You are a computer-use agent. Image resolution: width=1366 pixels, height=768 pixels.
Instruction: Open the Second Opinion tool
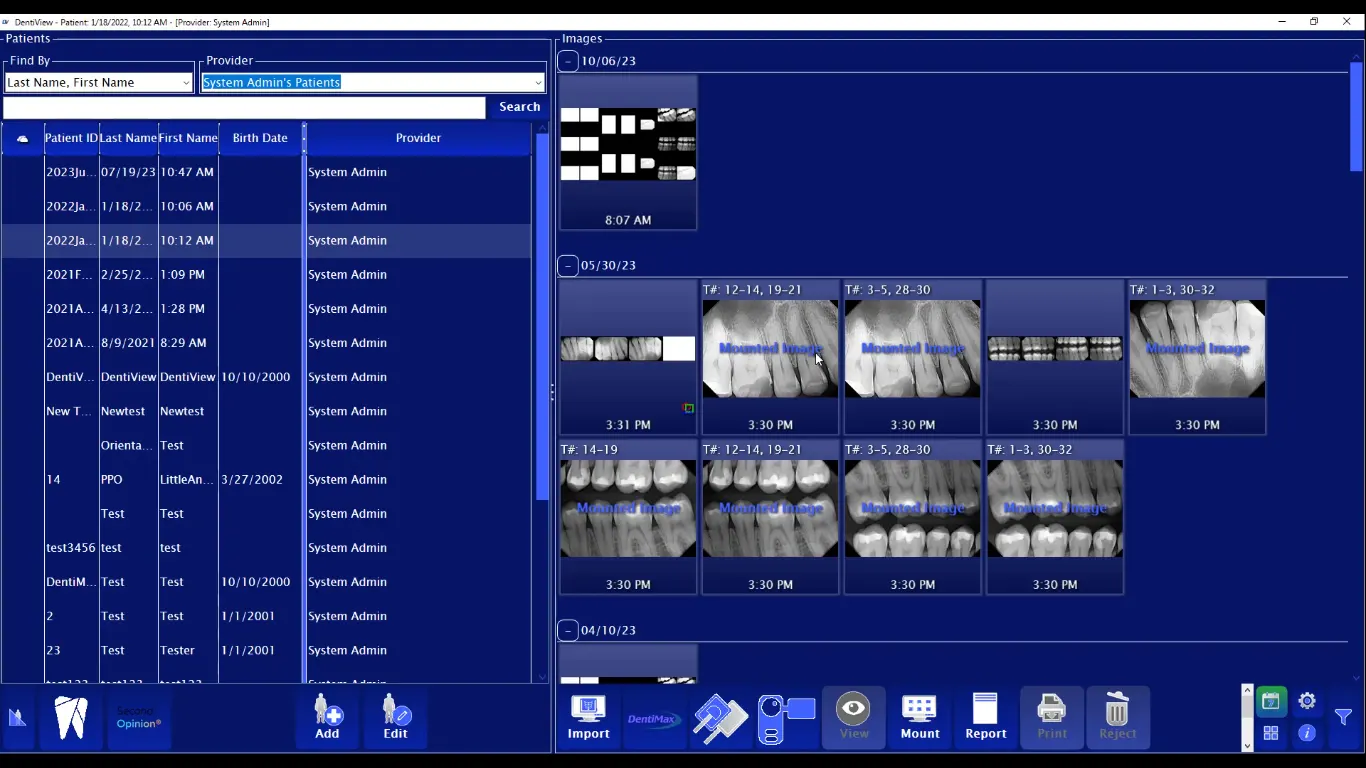click(x=138, y=718)
